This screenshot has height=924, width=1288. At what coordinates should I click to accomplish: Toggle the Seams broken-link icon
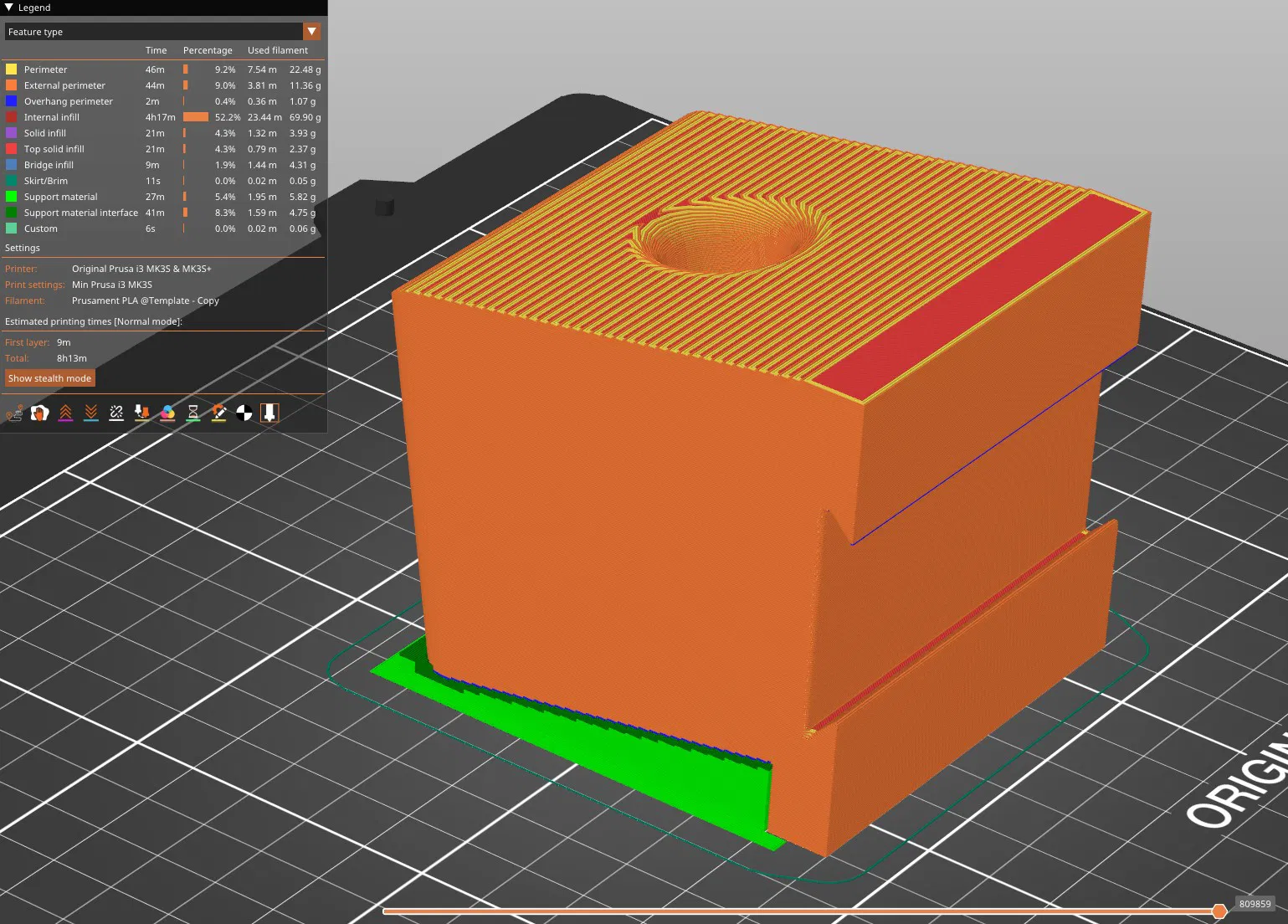[116, 413]
